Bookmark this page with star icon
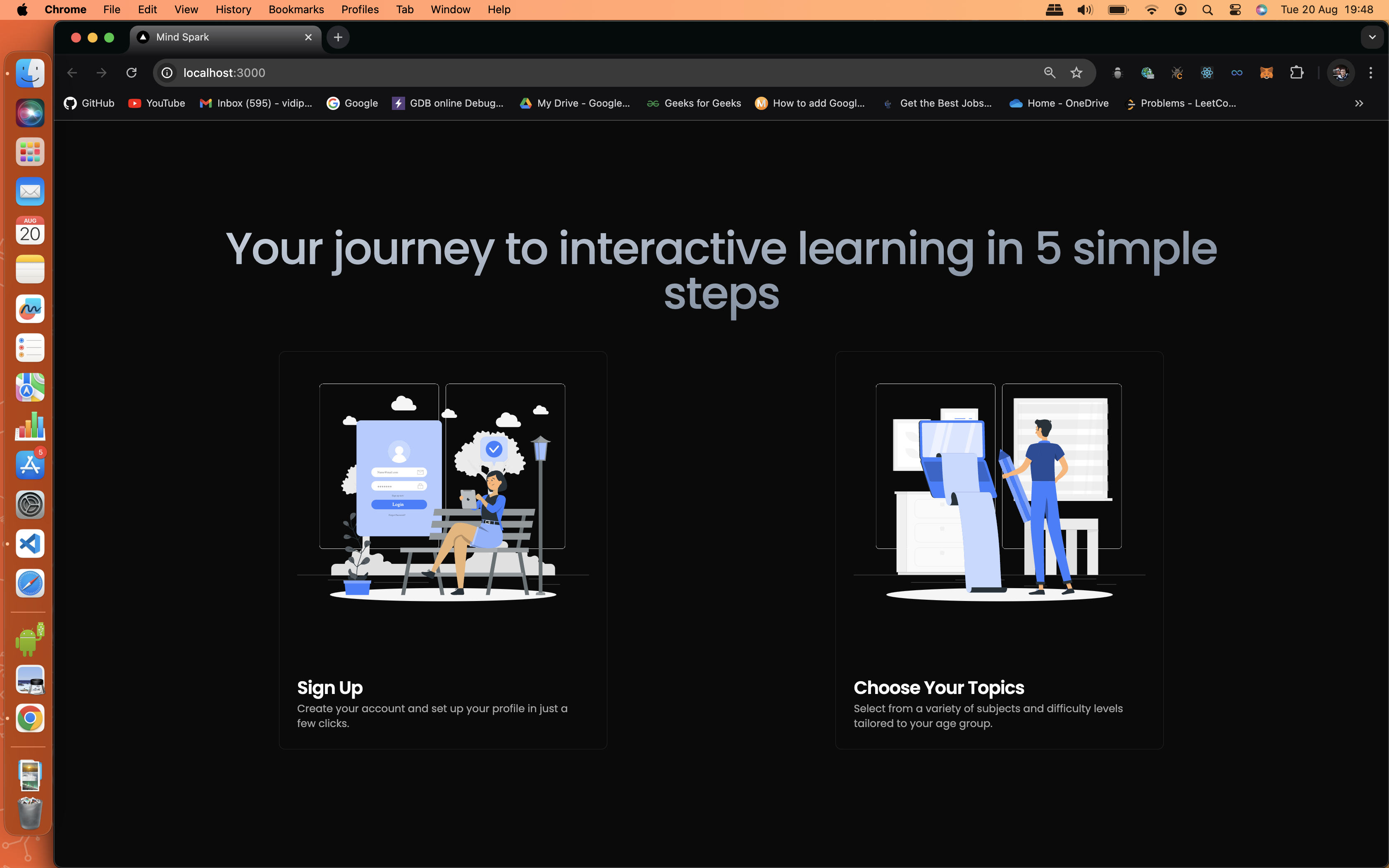The image size is (1389, 868). click(1076, 73)
